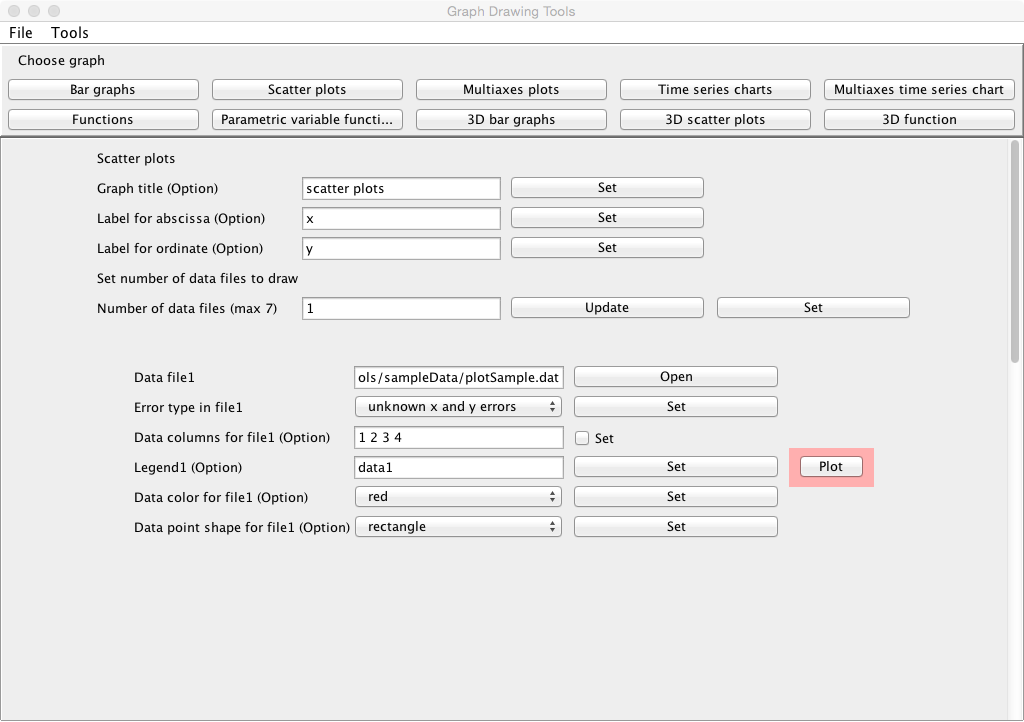The image size is (1024, 722).
Task: Focus the ordinate label field
Action: tap(401, 249)
